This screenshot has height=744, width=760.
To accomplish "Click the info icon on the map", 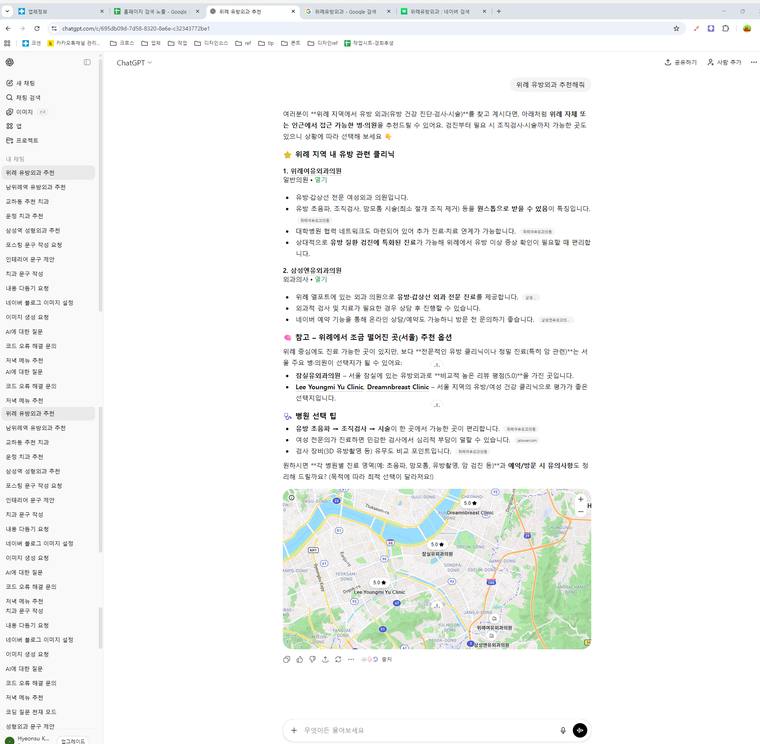I will pyautogui.click(x=291, y=497).
